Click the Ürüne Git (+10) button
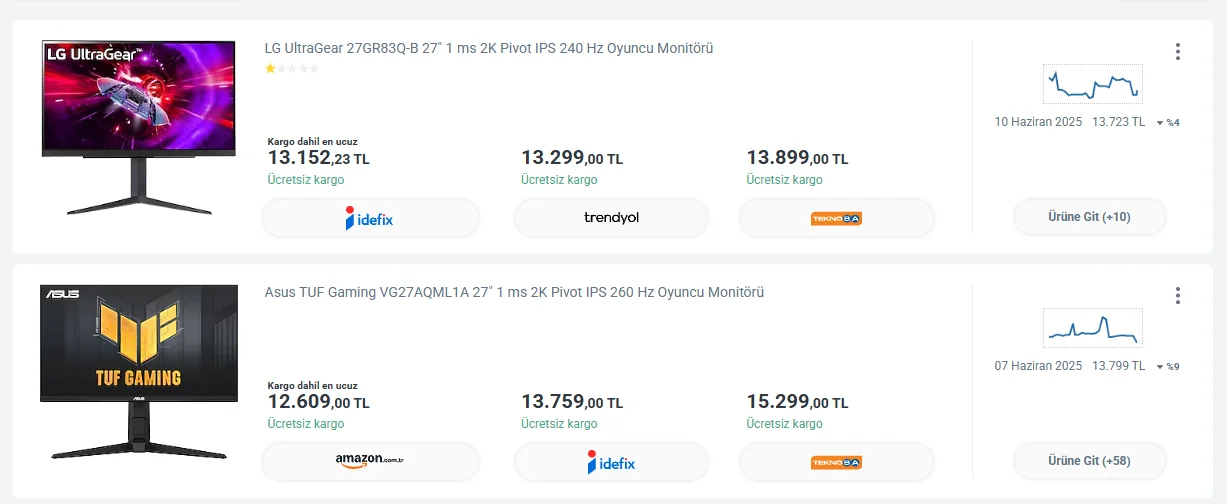Screen dimensions: 1227x504 click(x=1089, y=217)
